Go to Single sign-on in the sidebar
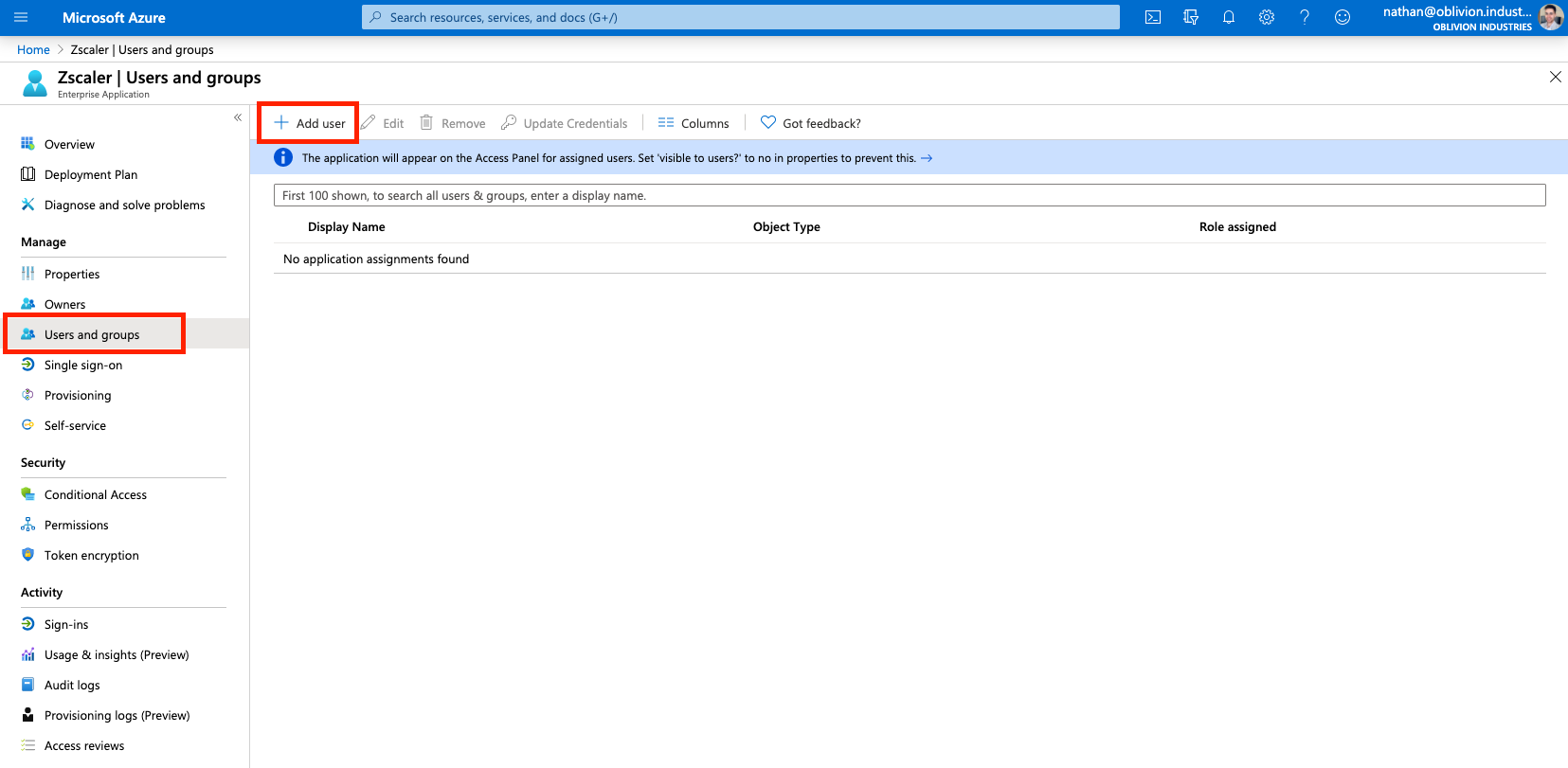This screenshot has width=1568, height=768. pos(83,365)
